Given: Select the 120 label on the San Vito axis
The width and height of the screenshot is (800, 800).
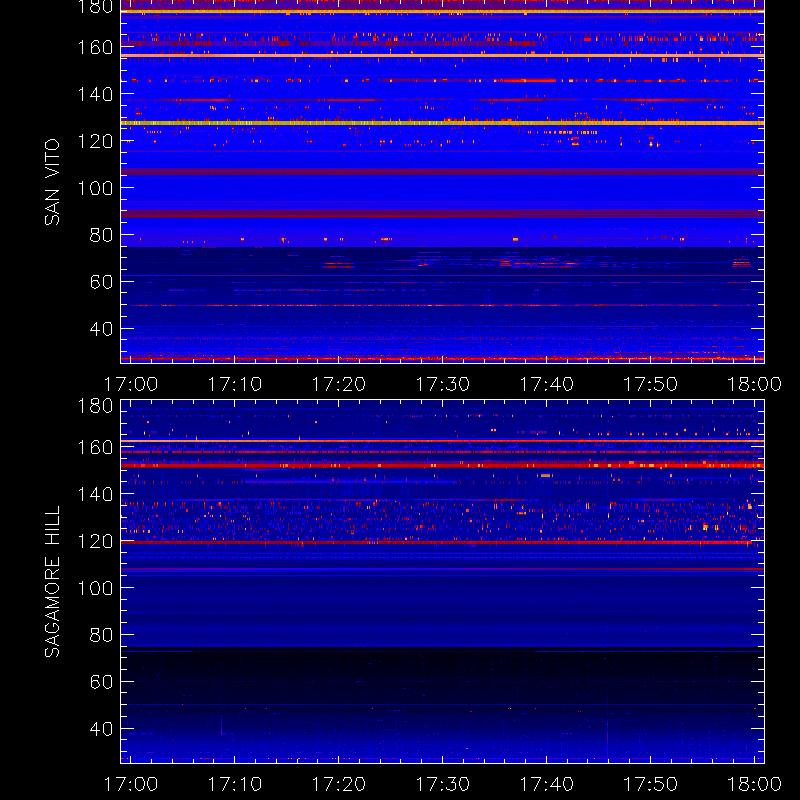Looking at the screenshot, I should coord(95,141).
